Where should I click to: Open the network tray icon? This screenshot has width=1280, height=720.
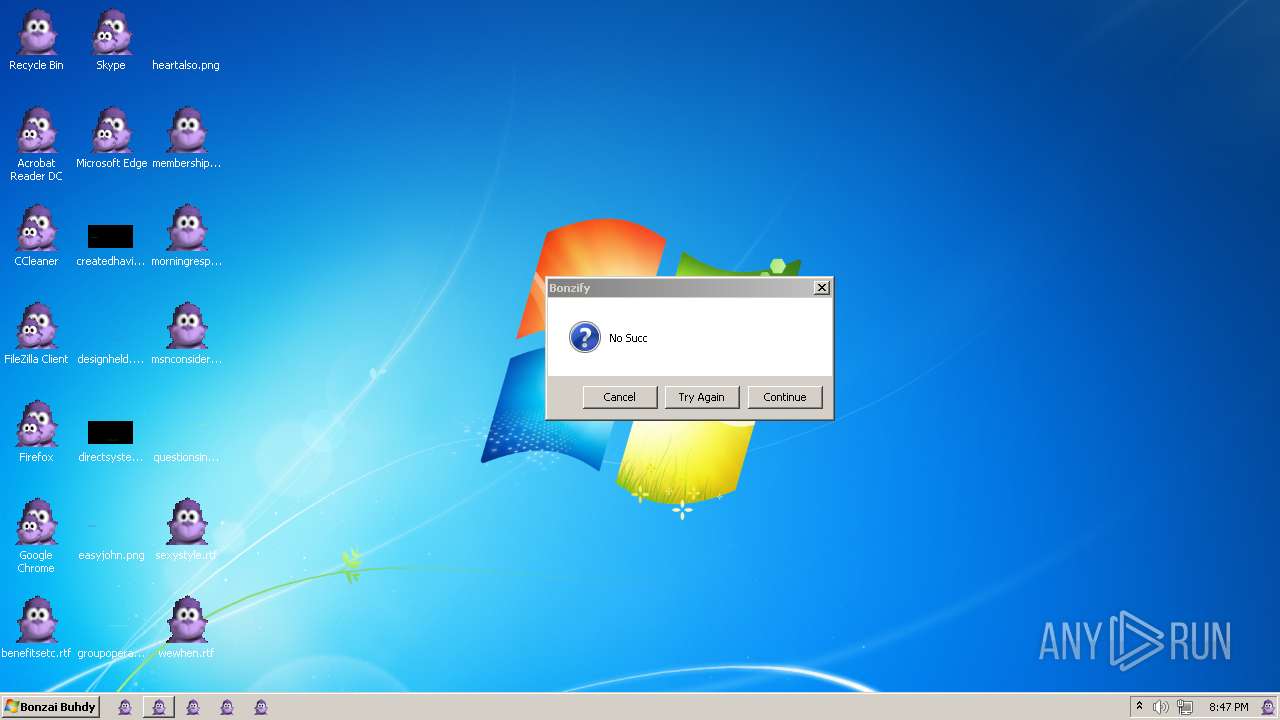pyautogui.click(x=1185, y=707)
